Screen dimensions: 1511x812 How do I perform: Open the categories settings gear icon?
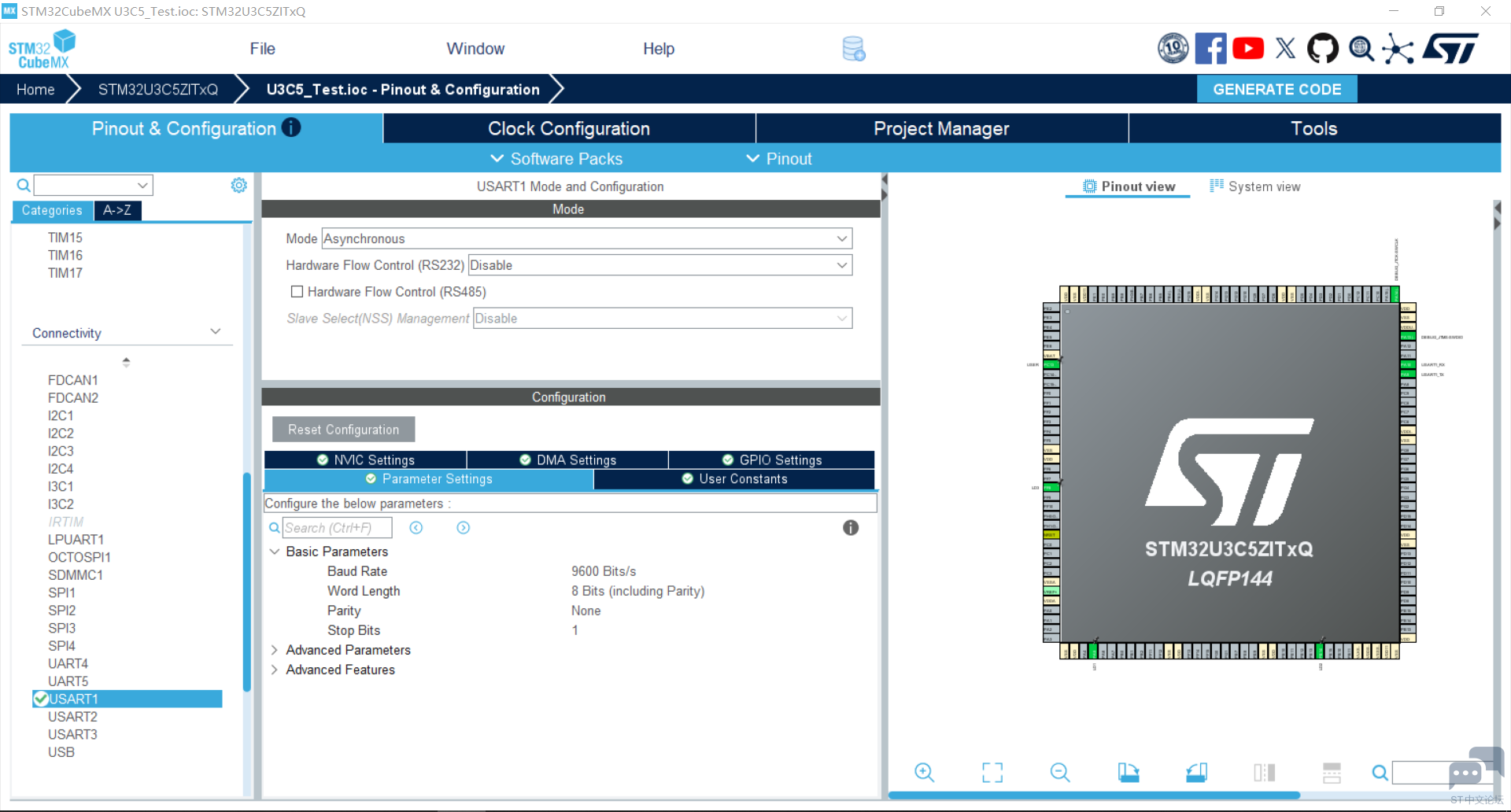pos(238,185)
